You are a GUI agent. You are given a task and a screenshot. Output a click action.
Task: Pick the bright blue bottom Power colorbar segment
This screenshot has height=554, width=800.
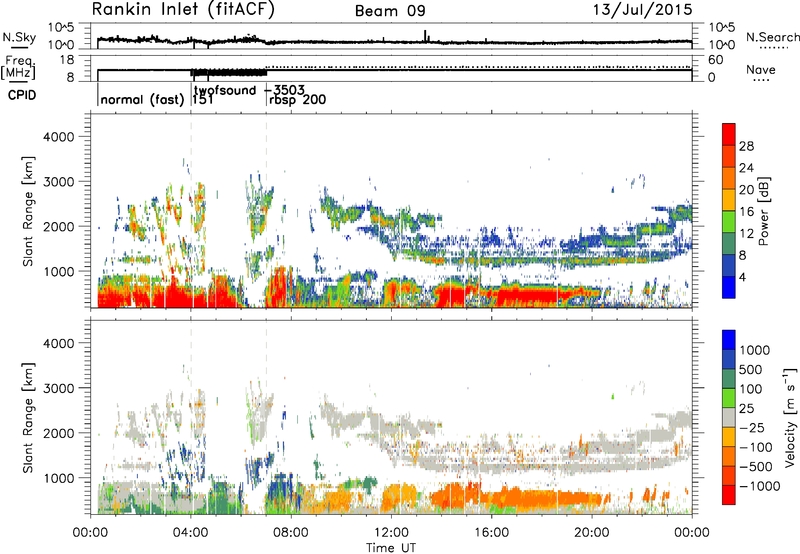coord(729,287)
